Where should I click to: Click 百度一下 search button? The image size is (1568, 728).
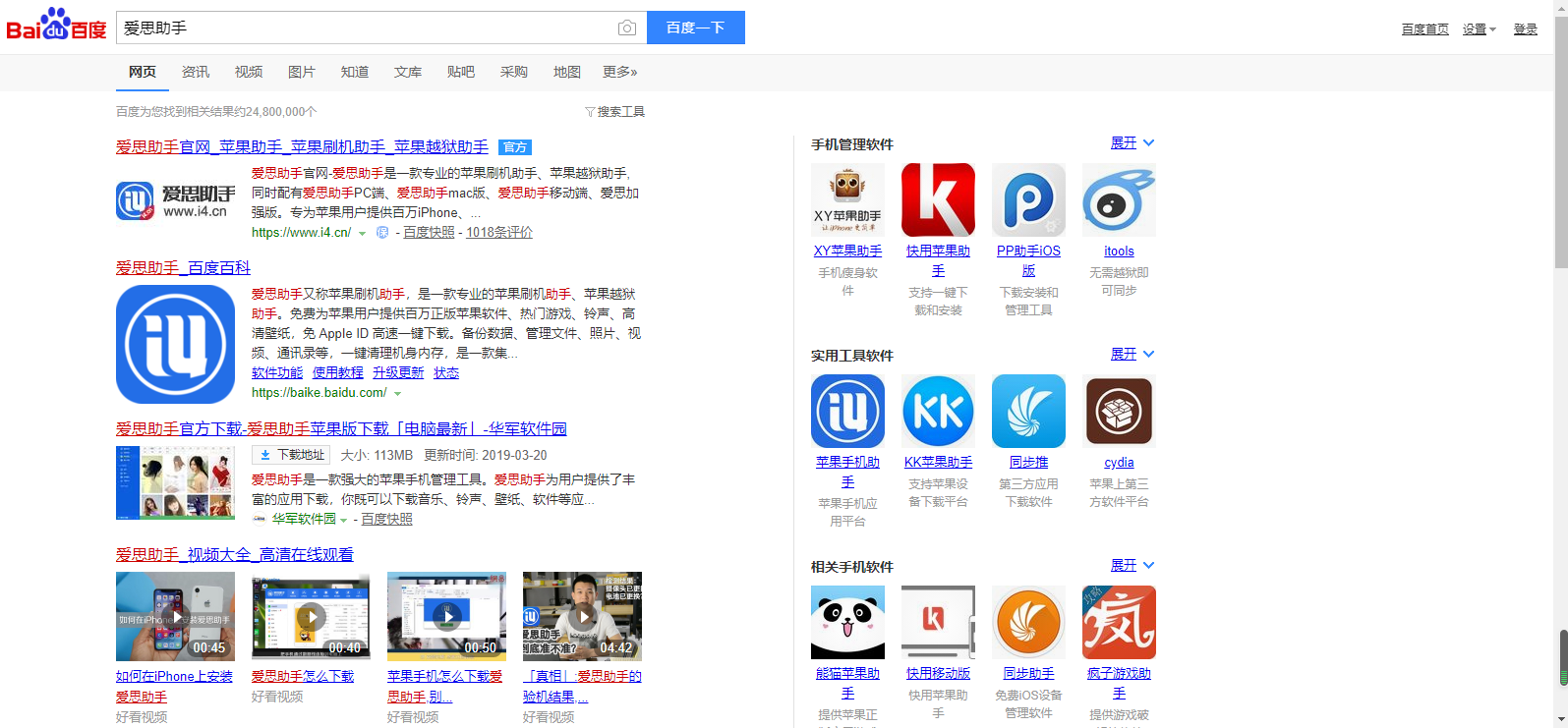(x=696, y=28)
